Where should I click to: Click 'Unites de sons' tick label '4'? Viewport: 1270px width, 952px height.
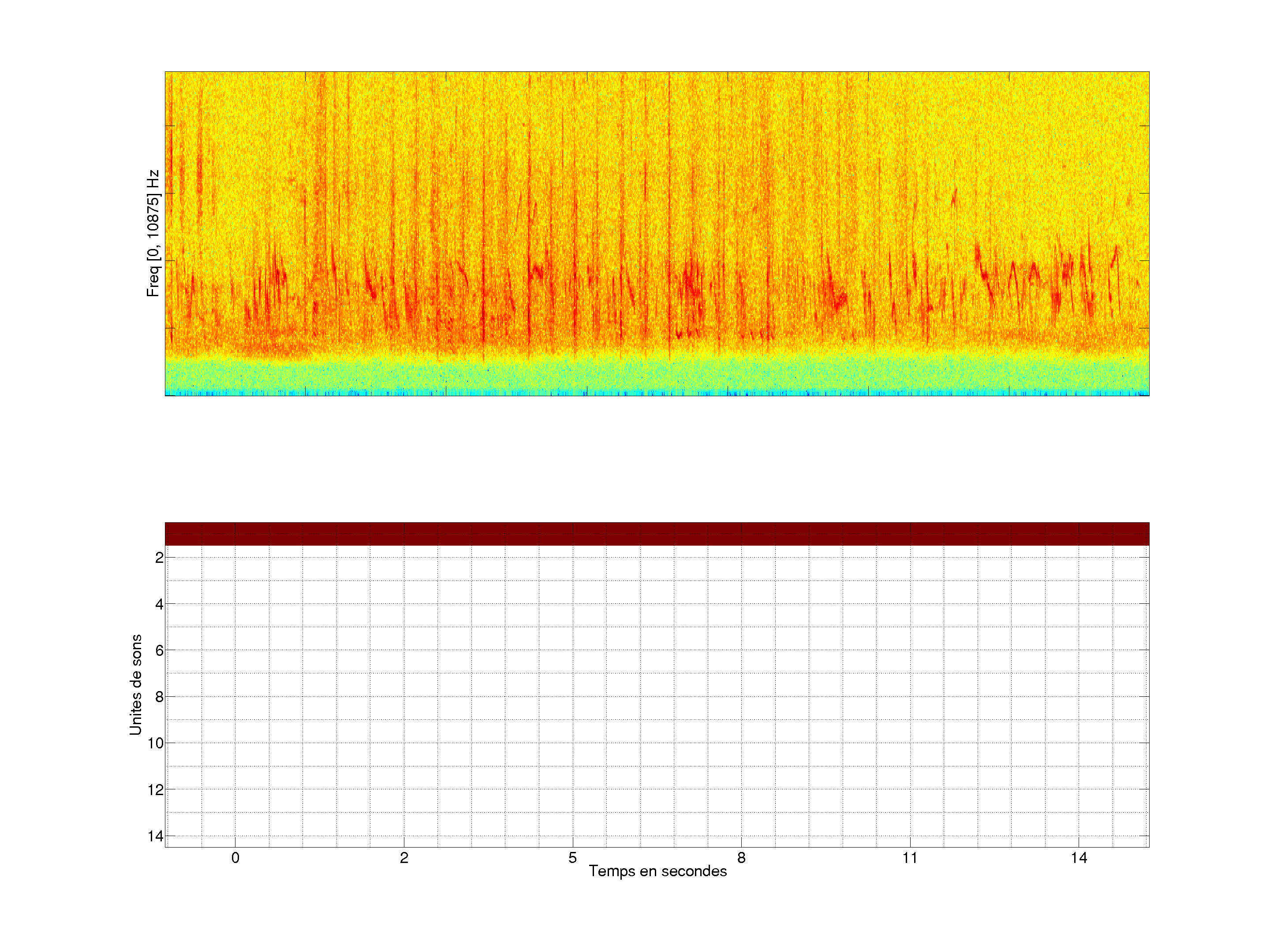[x=159, y=604]
